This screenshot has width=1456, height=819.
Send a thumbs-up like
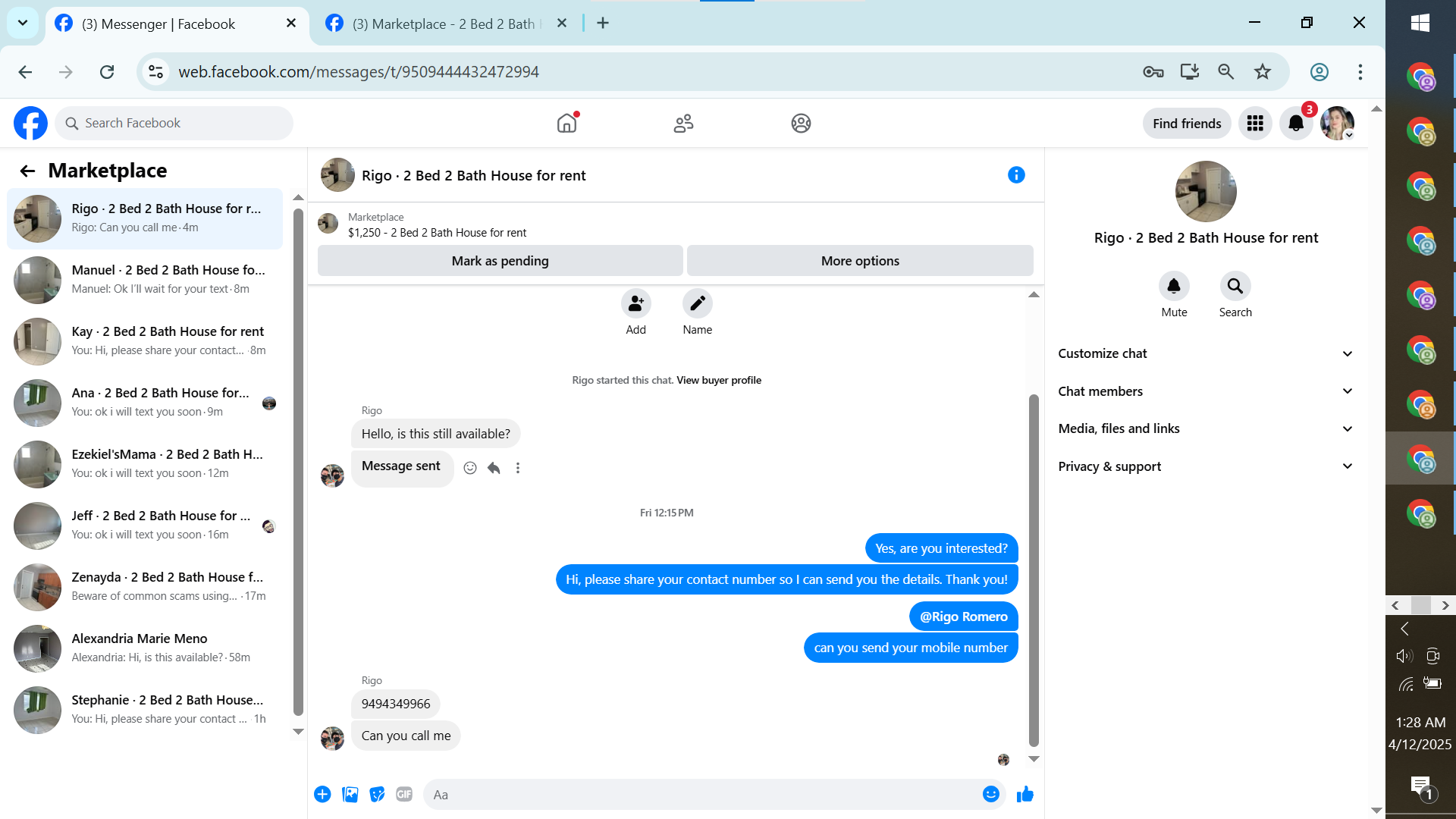pos(1025,794)
